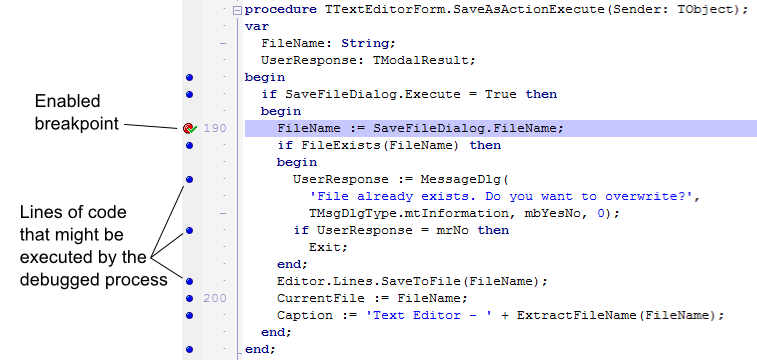Toggle breakpoint dot beside 'if UserResponse = mrNo'
The image size is (757, 360).
[x=189, y=231]
